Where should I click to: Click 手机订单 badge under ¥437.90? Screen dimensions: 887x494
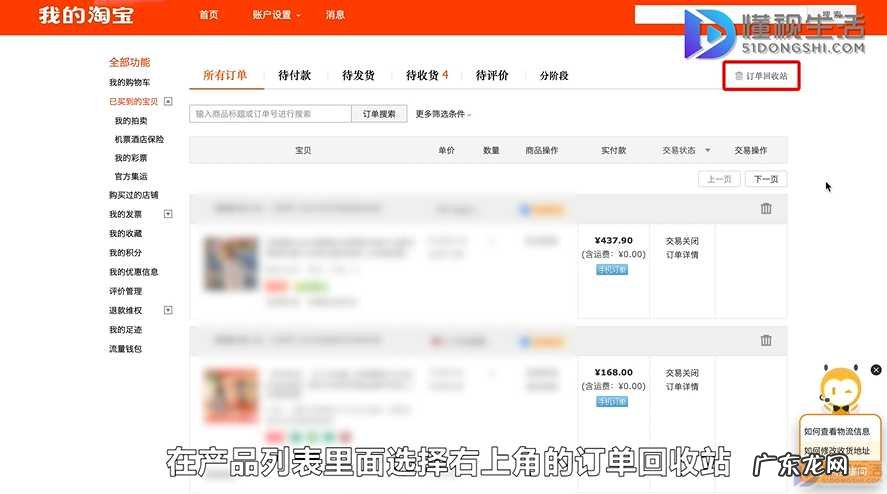(x=612, y=270)
